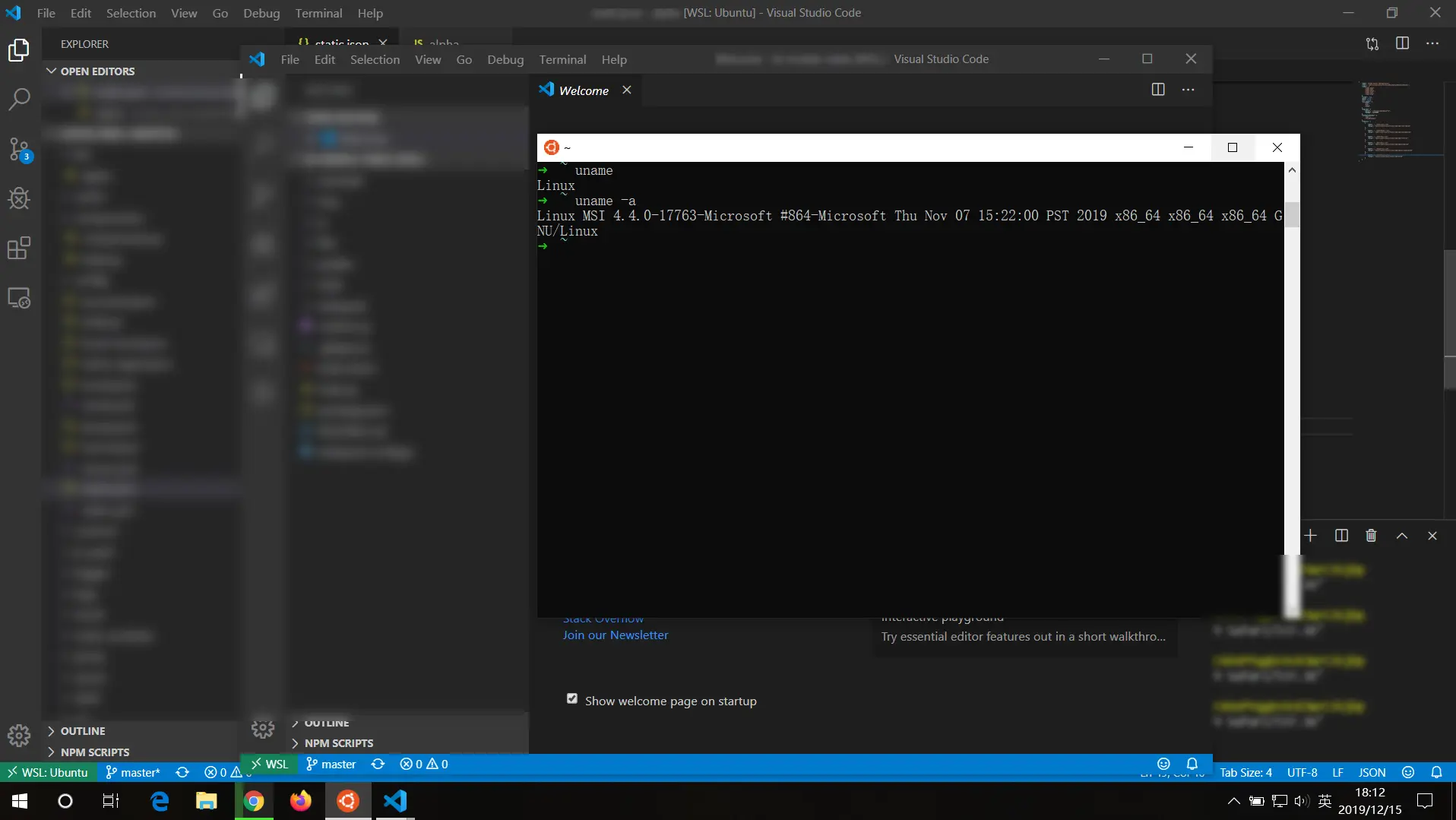The height and width of the screenshot is (820, 1456).
Task: Open the Selection menu in the front VS Code window
Action: (x=375, y=59)
